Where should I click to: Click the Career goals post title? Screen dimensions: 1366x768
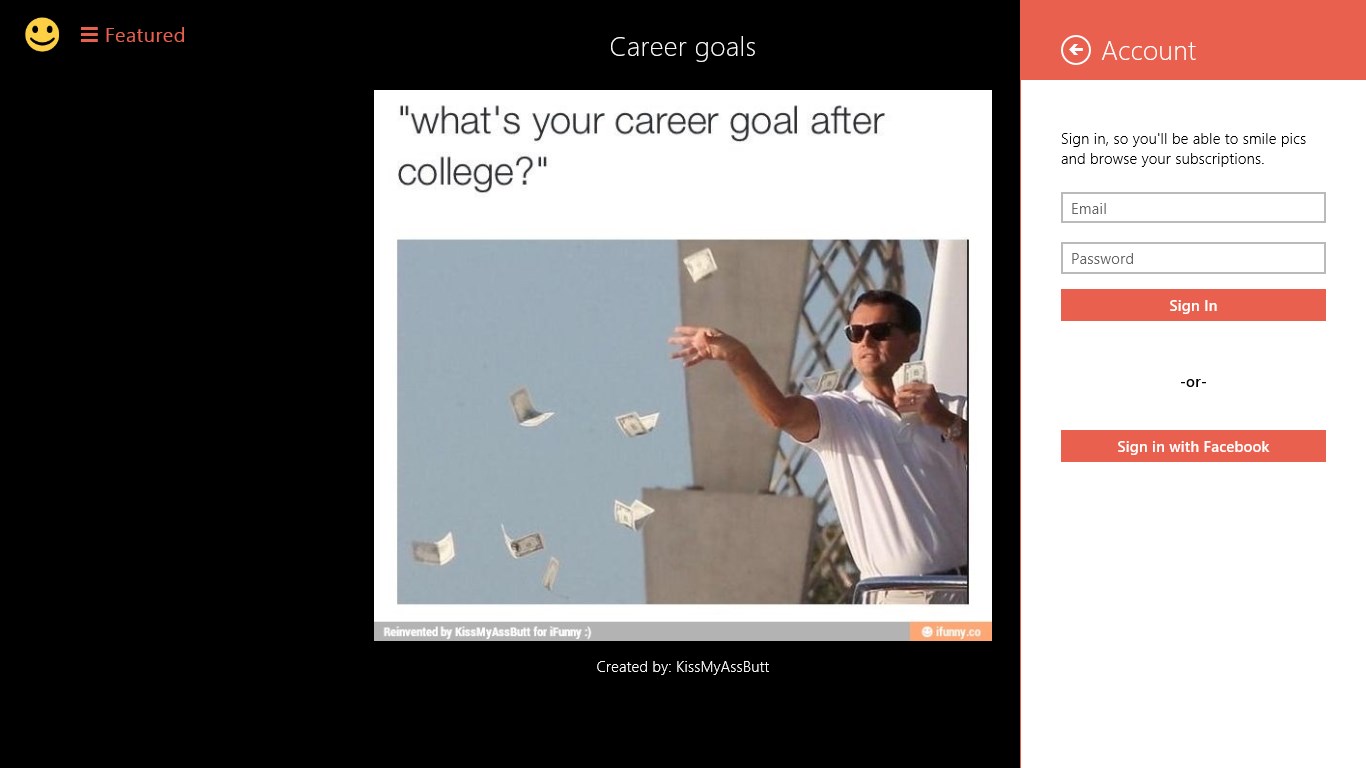683,47
